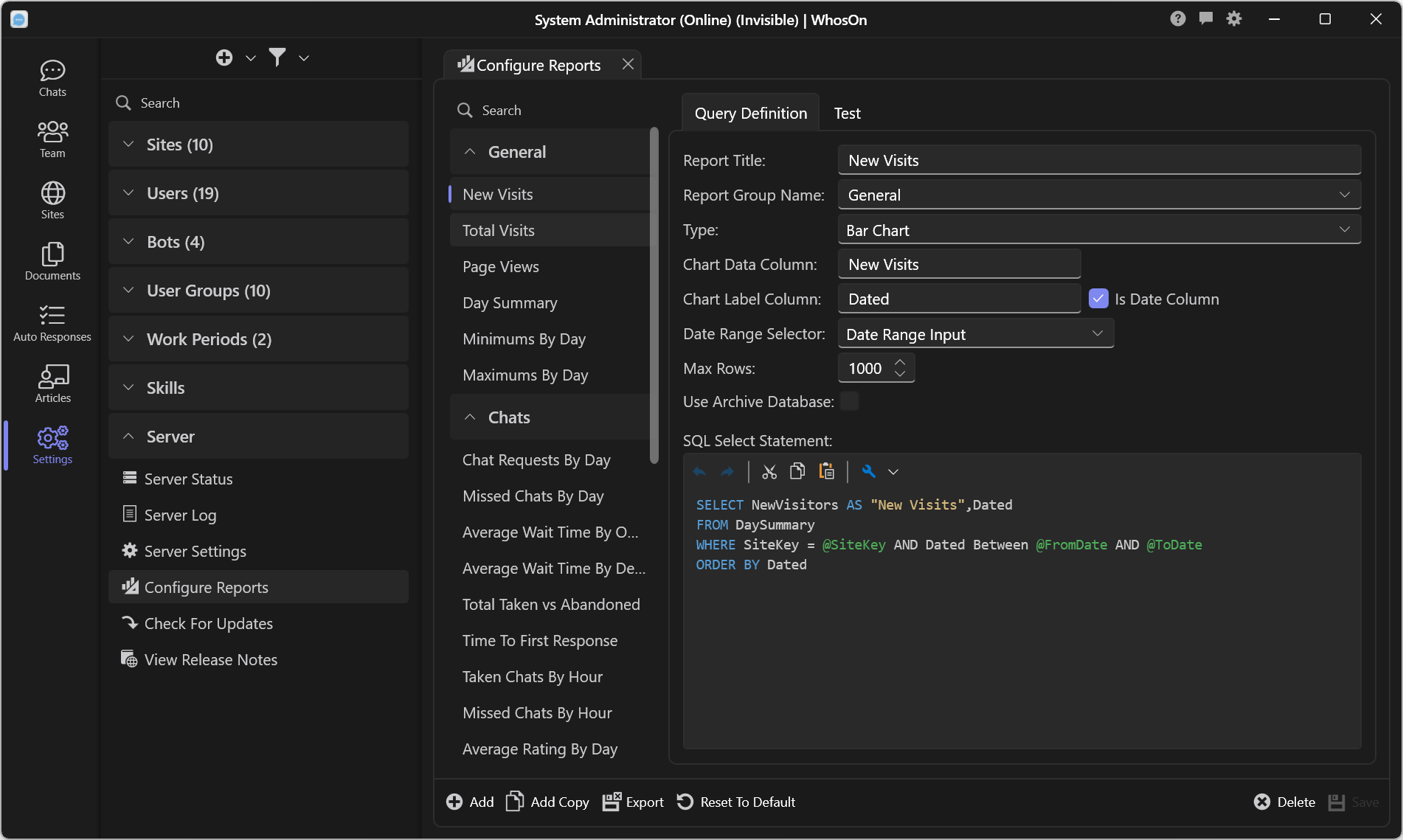Viewport: 1403px width, 840px height.
Task: Collapse the Server group
Action: pos(258,437)
